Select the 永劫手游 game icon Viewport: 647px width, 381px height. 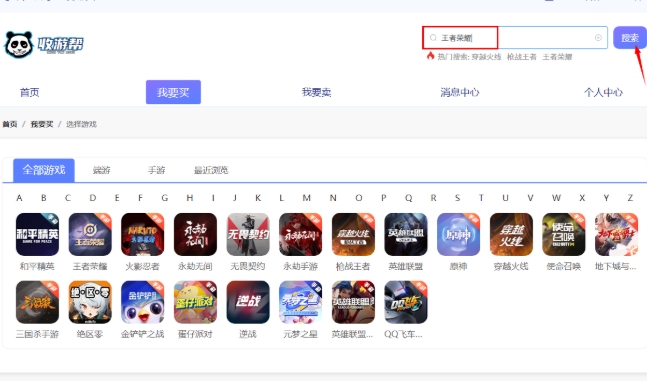pos(300,234)
